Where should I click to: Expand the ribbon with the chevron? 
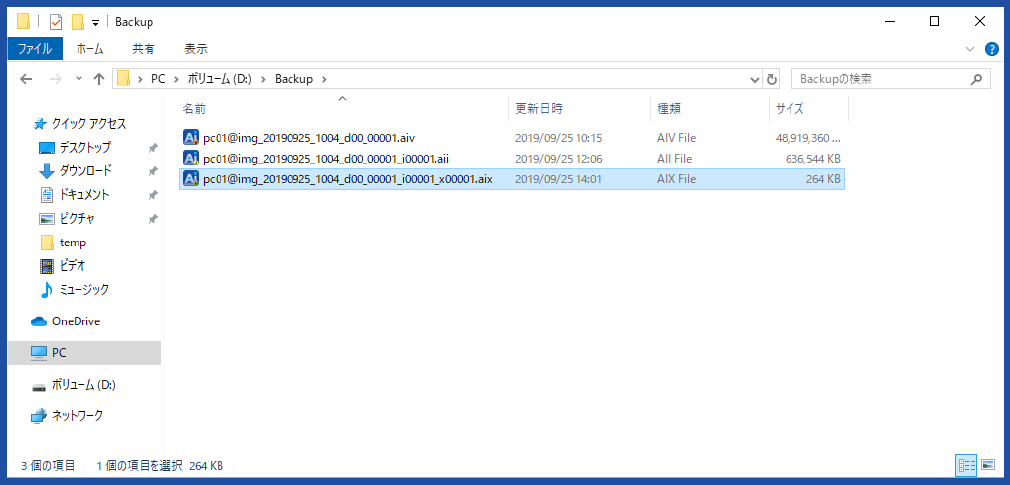click(x=970, y=48)
